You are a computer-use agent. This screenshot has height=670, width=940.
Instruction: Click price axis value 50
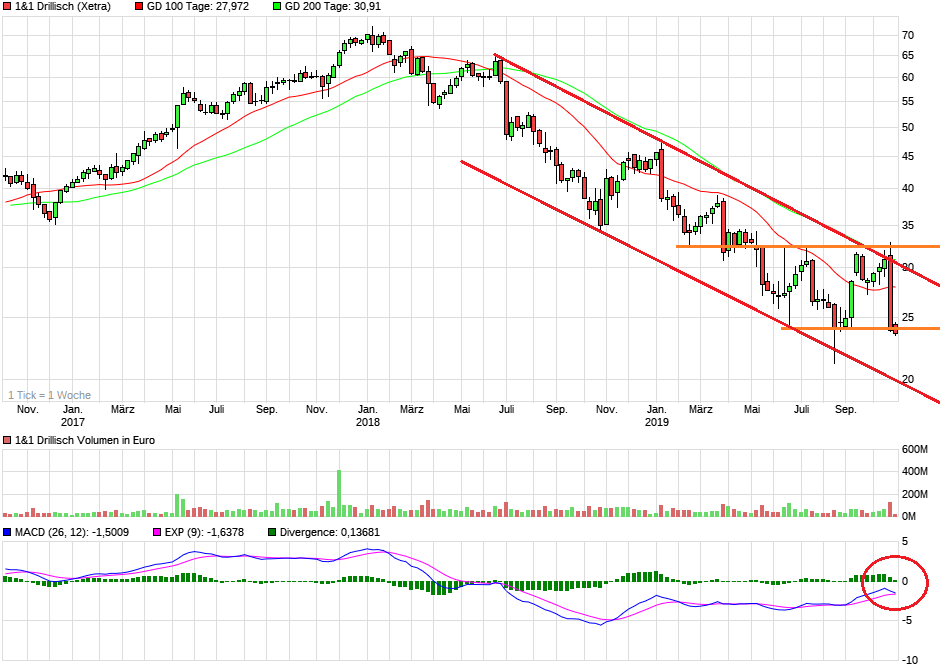coord(908,127)
